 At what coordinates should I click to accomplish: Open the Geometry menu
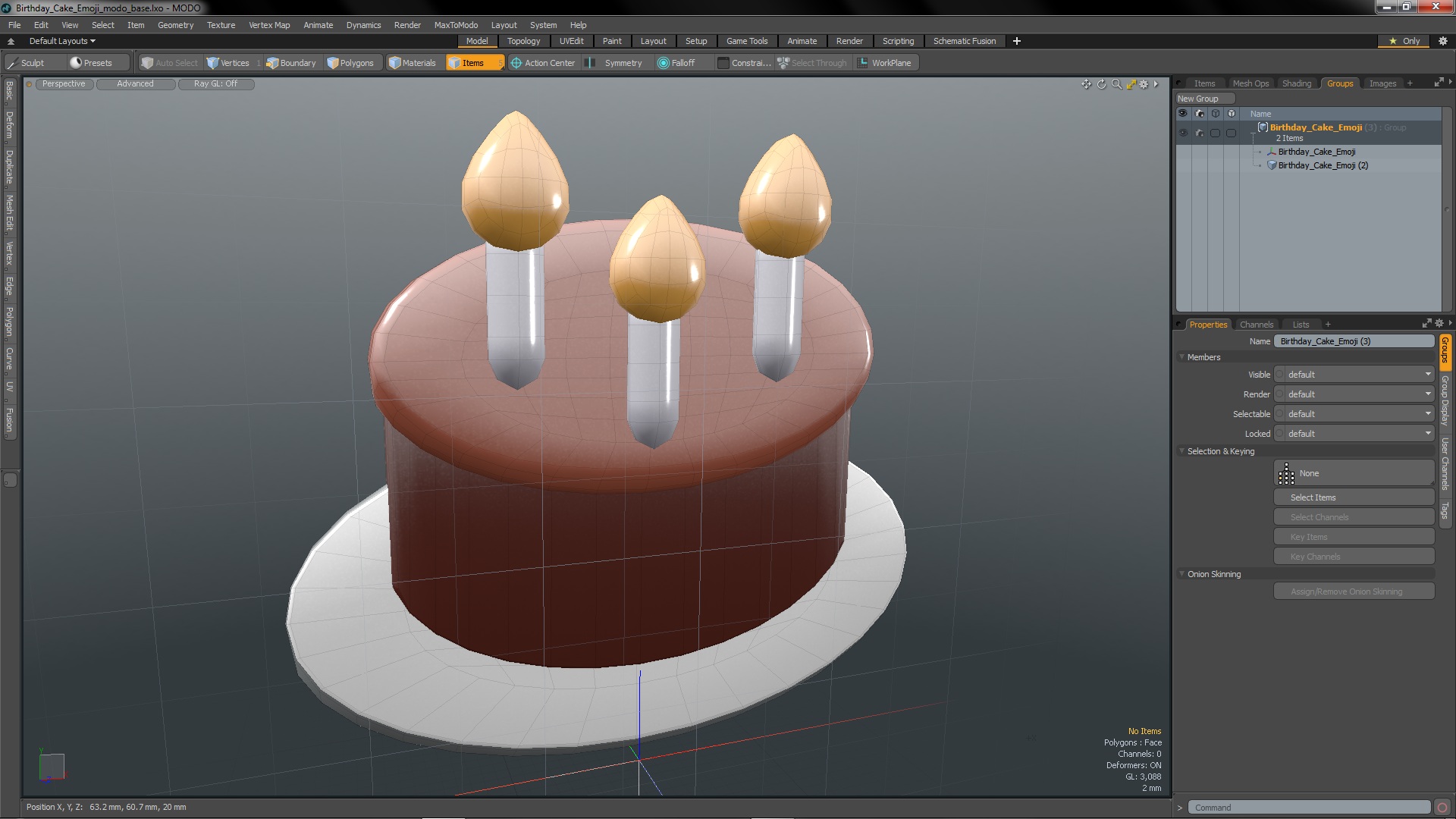[175, 25]
